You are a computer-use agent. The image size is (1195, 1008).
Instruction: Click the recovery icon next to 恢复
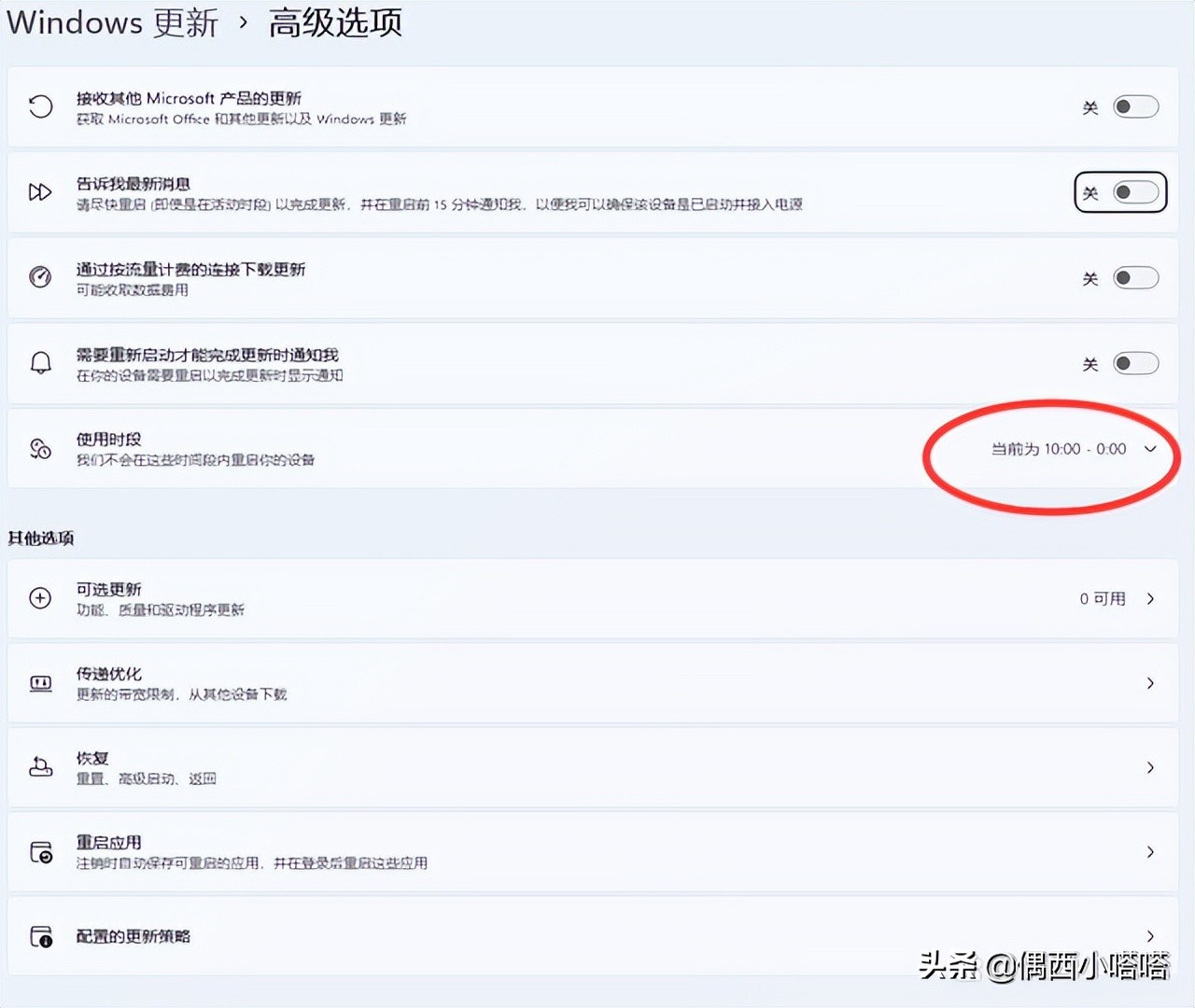click(x=40, y=767)
